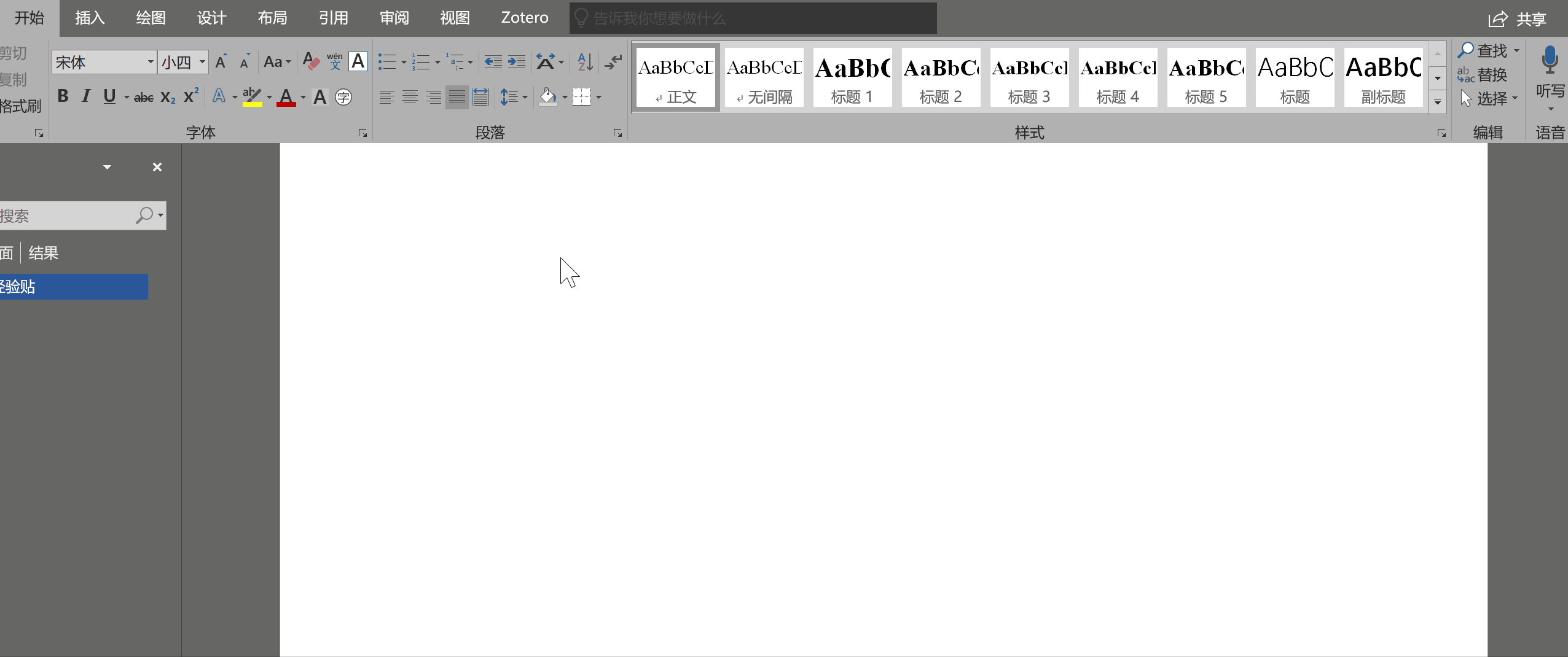Sort paragraphs with the A-Z icon

(585, 61)
